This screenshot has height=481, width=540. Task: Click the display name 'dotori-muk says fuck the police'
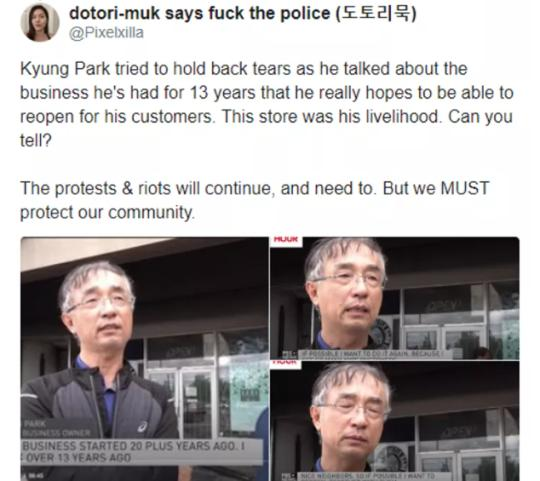[x=200, y=13]
